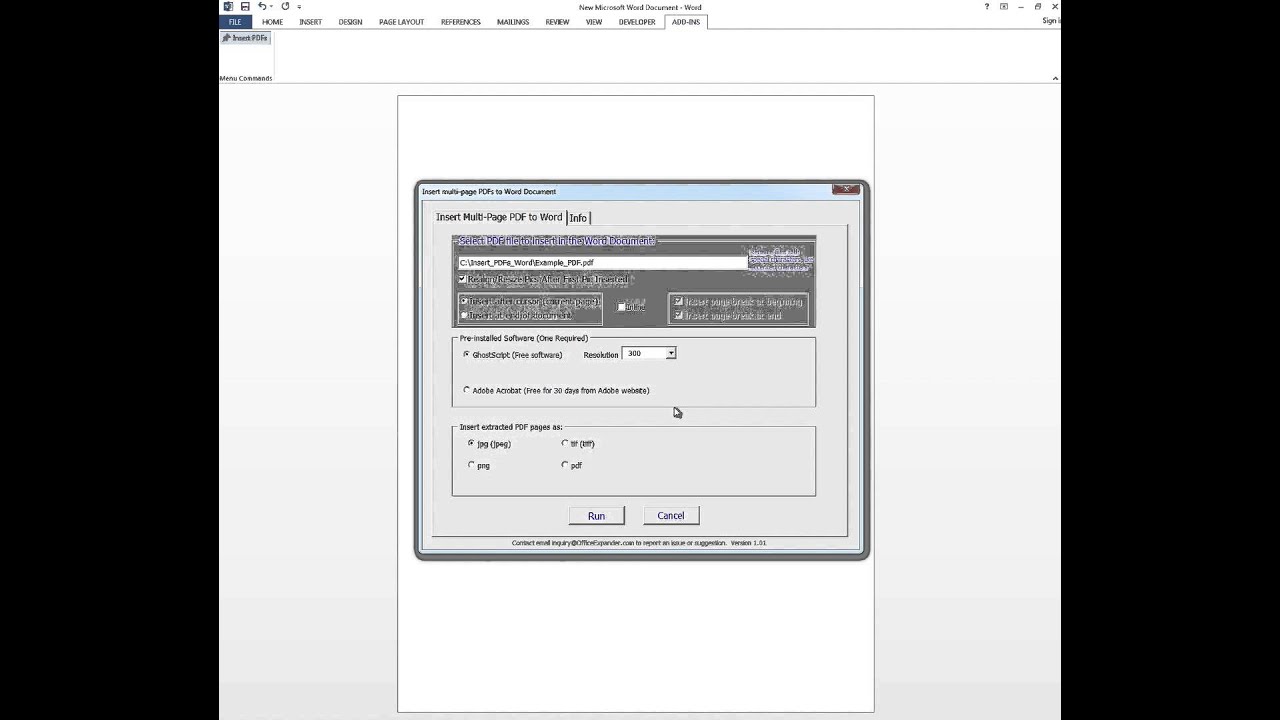The height and width of the screenshot is (720, 1280).
Task: Switch to the HOME tab
Action: 272,22
